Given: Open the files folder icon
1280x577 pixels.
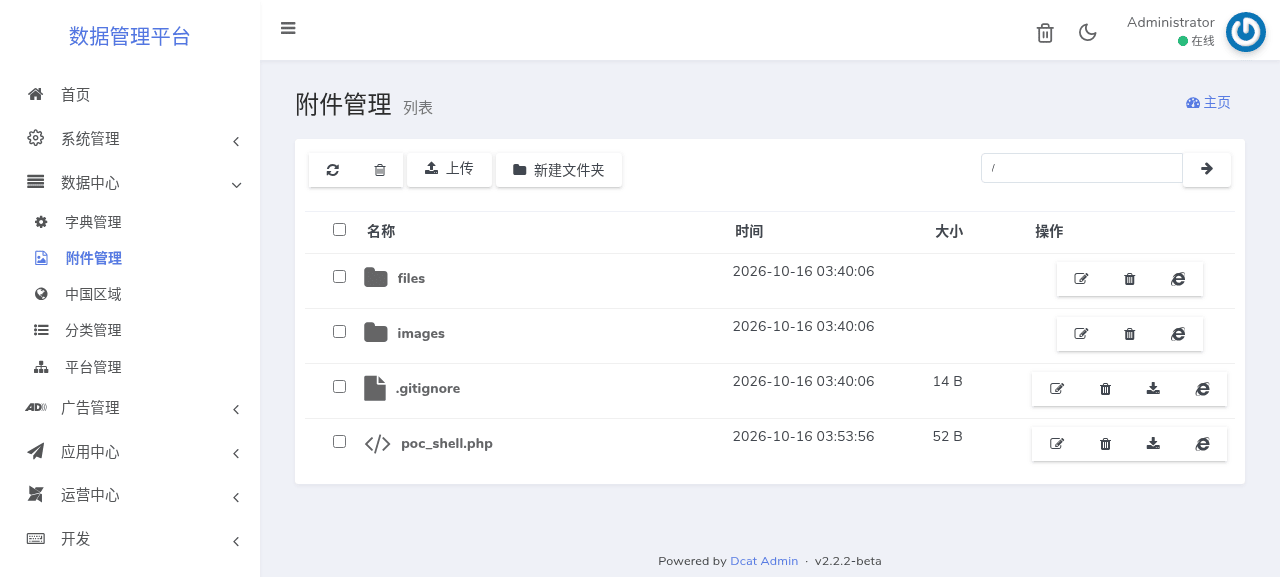Looking at the screenshot, I should coord(376,277).
